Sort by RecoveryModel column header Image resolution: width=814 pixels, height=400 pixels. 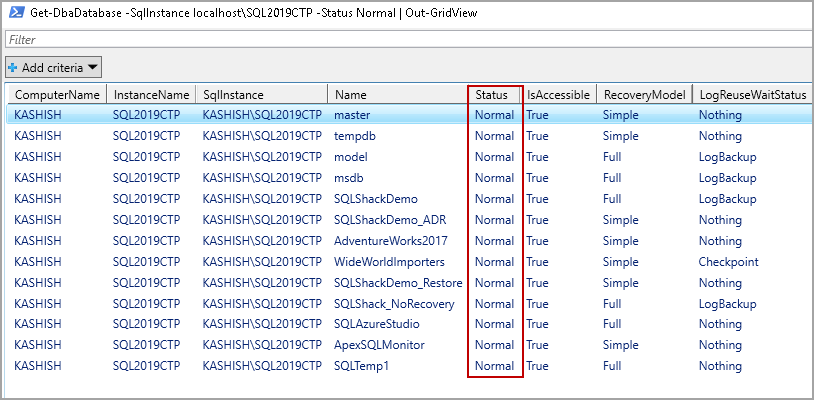pos(644,94)
